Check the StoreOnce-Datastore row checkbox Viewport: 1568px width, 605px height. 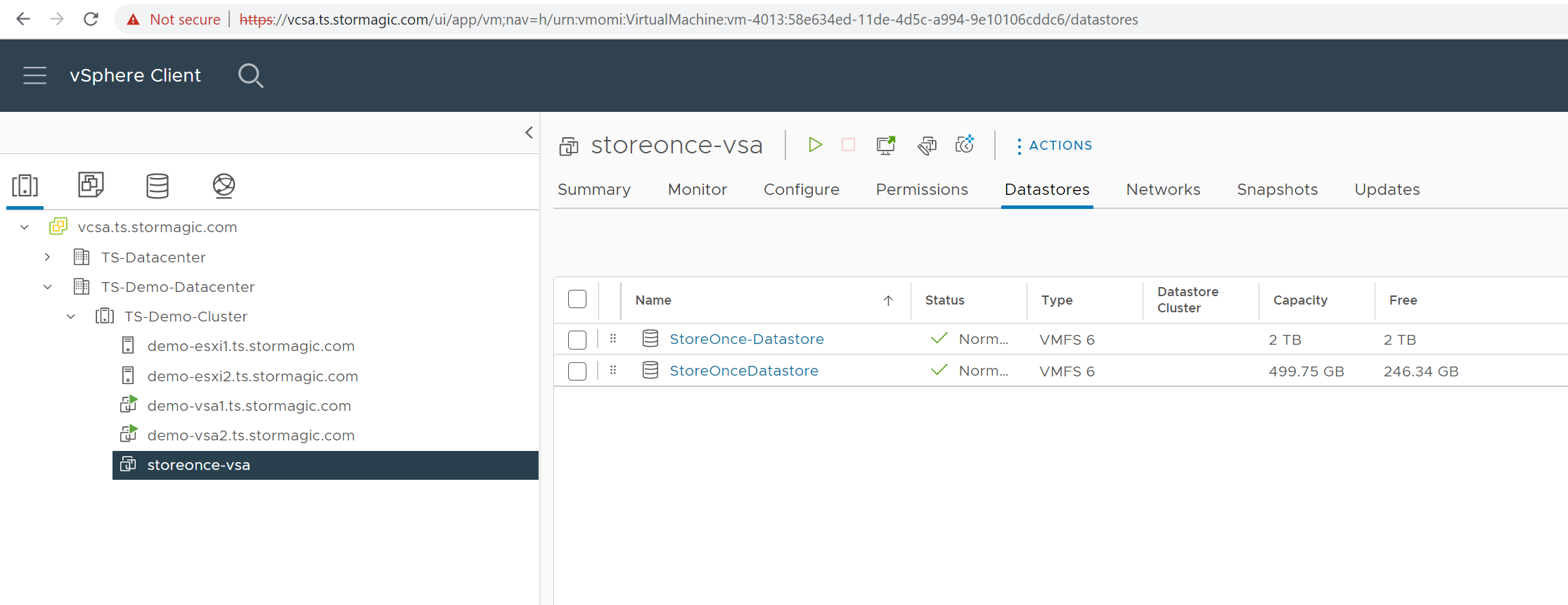(577, 340)
